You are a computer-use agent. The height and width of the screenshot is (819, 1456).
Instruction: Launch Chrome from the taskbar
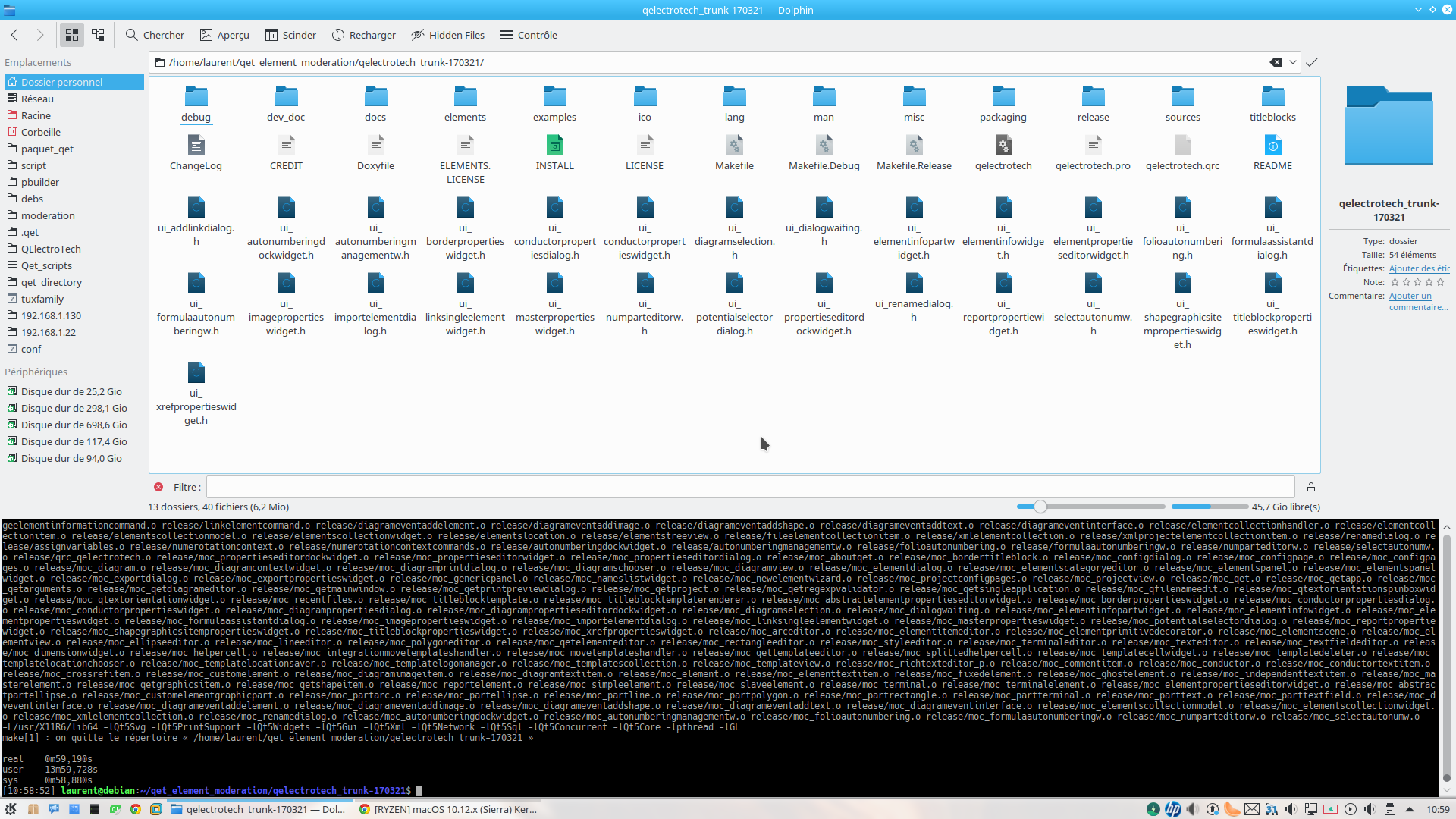pyautogui.click(x=136, y=809)
